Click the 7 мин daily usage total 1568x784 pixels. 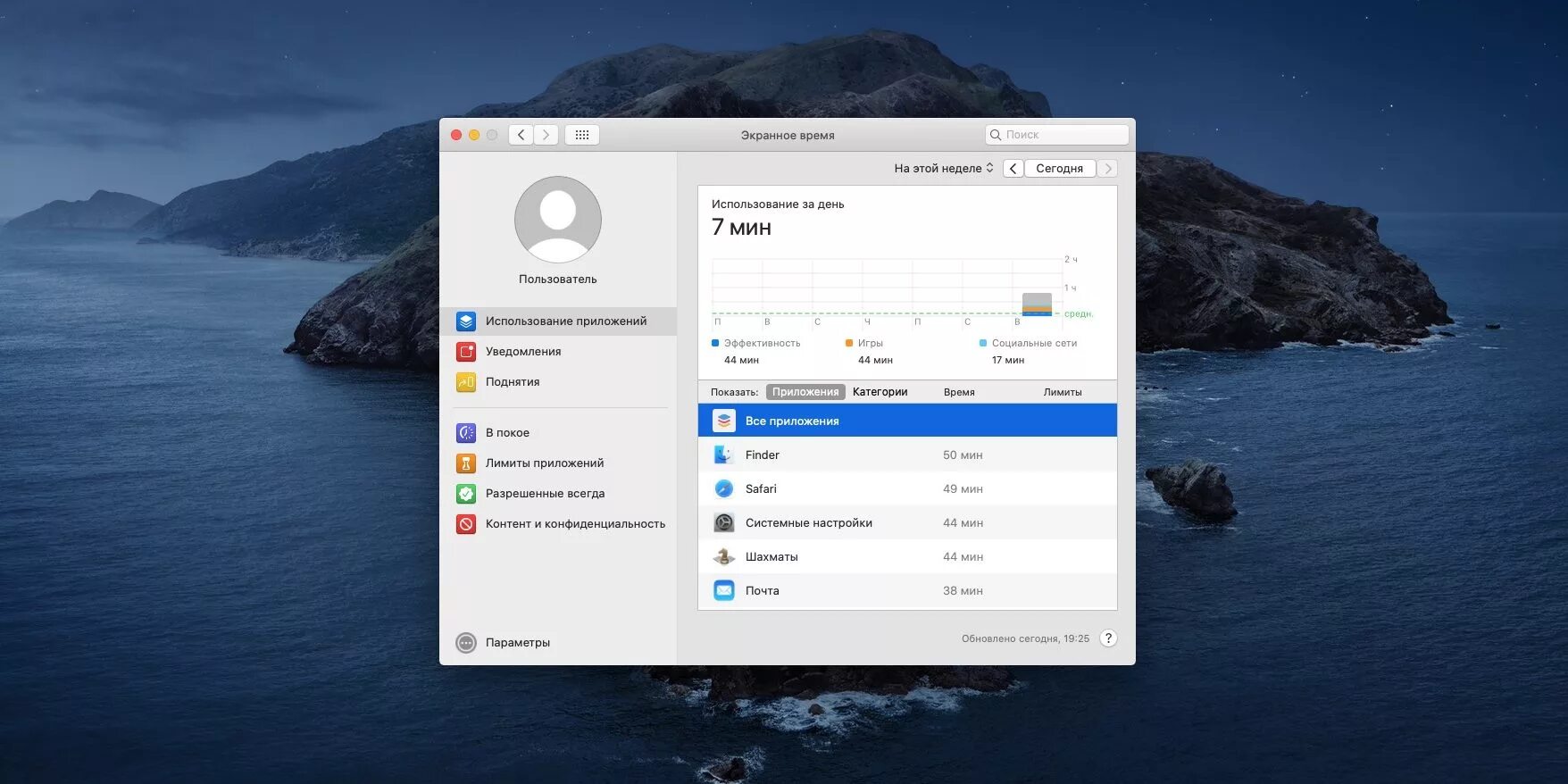[741, 228]
